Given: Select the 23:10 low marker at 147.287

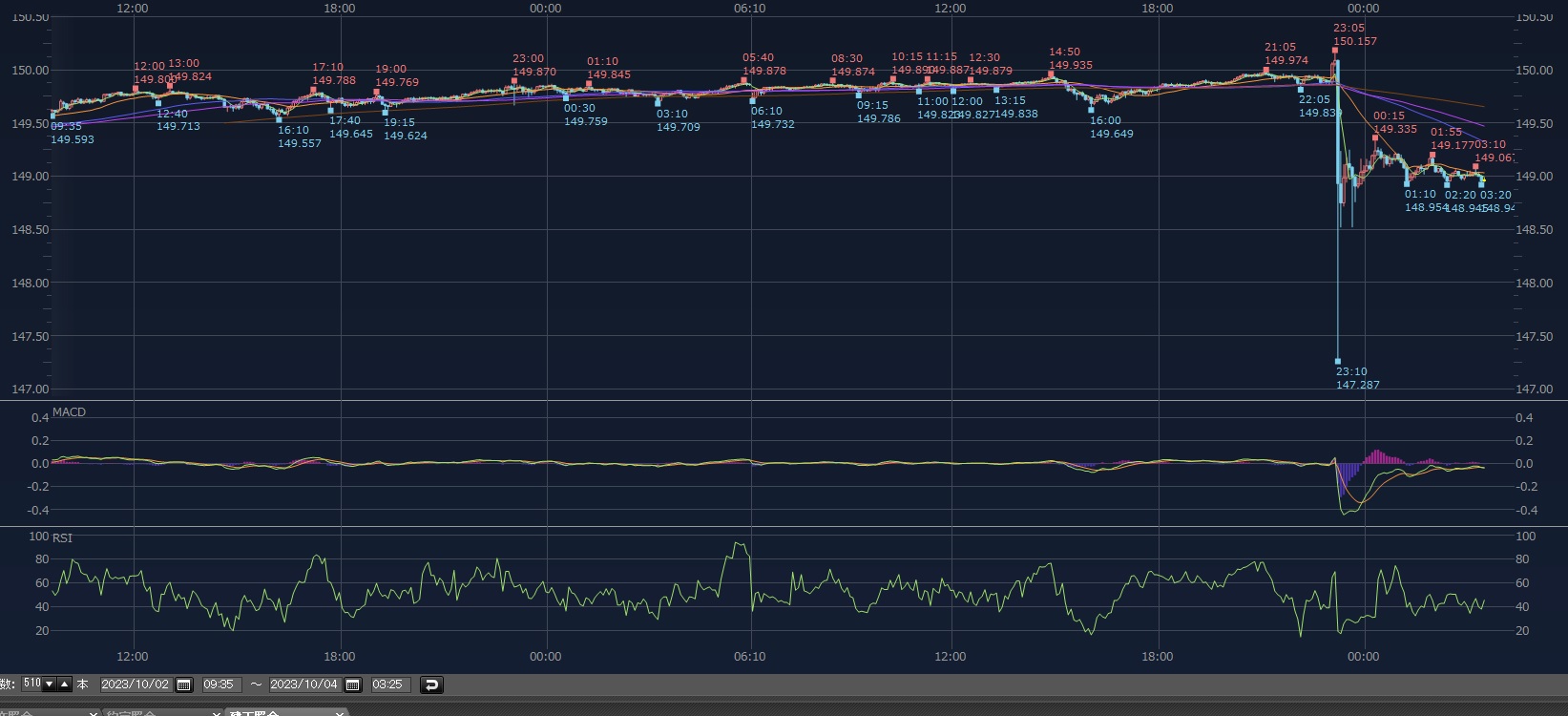Looking at the screenshot, I should click(1338, 362).
